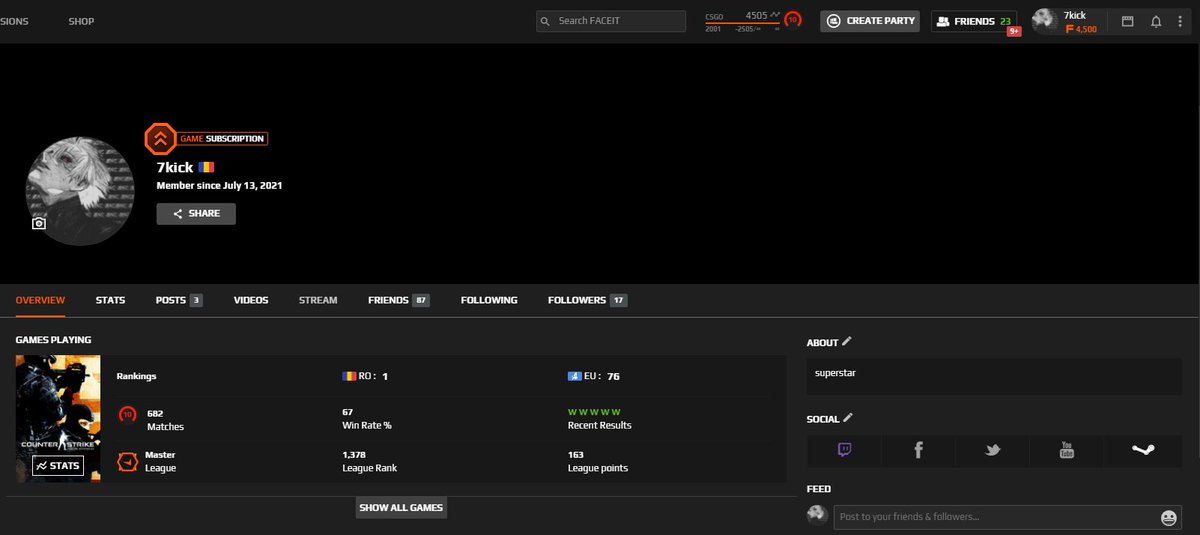Click the W W W W W recent results

coord(594,412)
